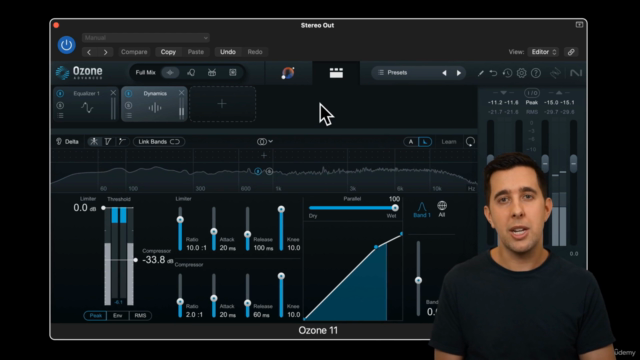The width and height of the screenshot is (640, 360).
Task: Add a new module slot
Action: pos(222,104)
